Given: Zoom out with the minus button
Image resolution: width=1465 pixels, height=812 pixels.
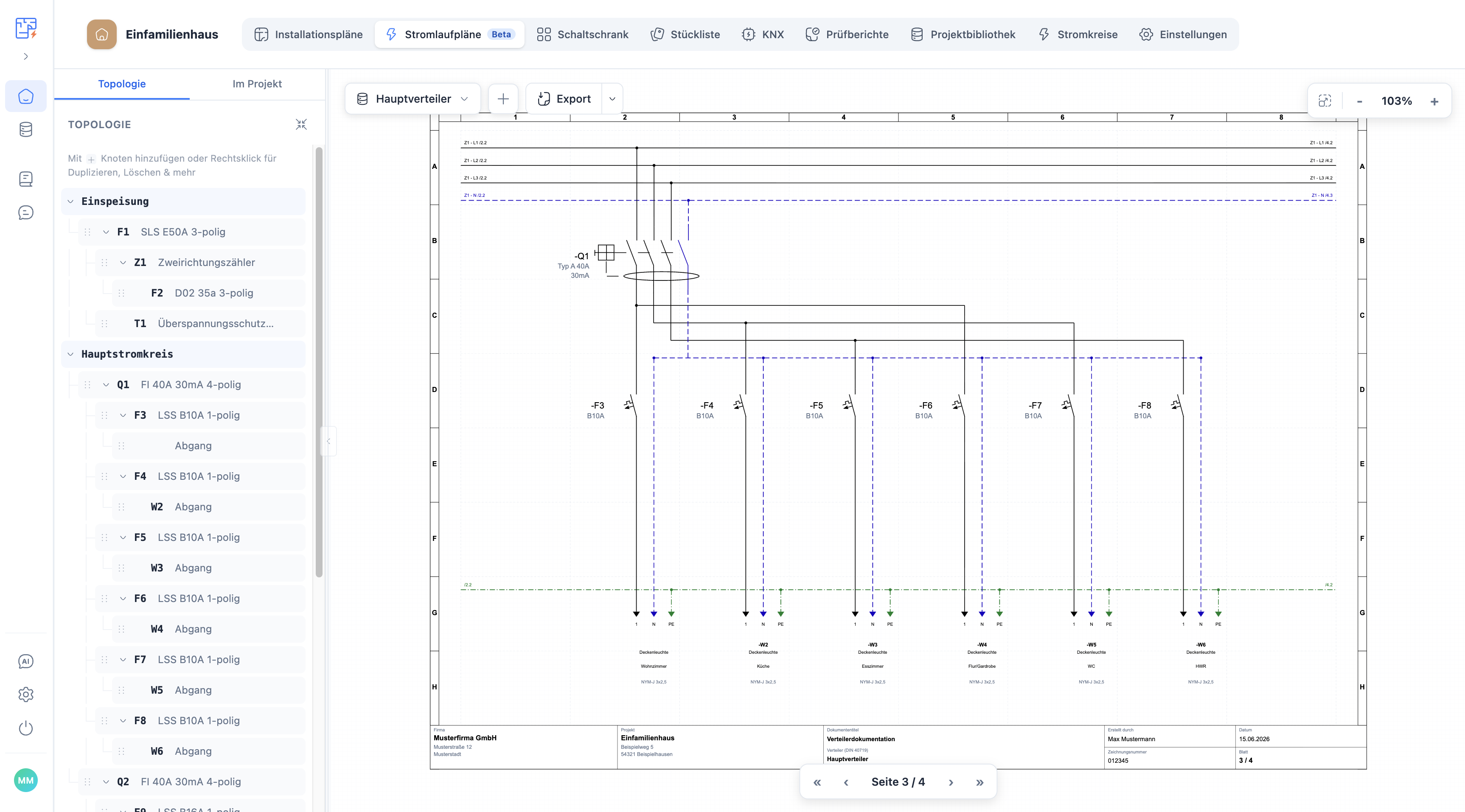Looking at the screenshot, I should click(1360, 101).
